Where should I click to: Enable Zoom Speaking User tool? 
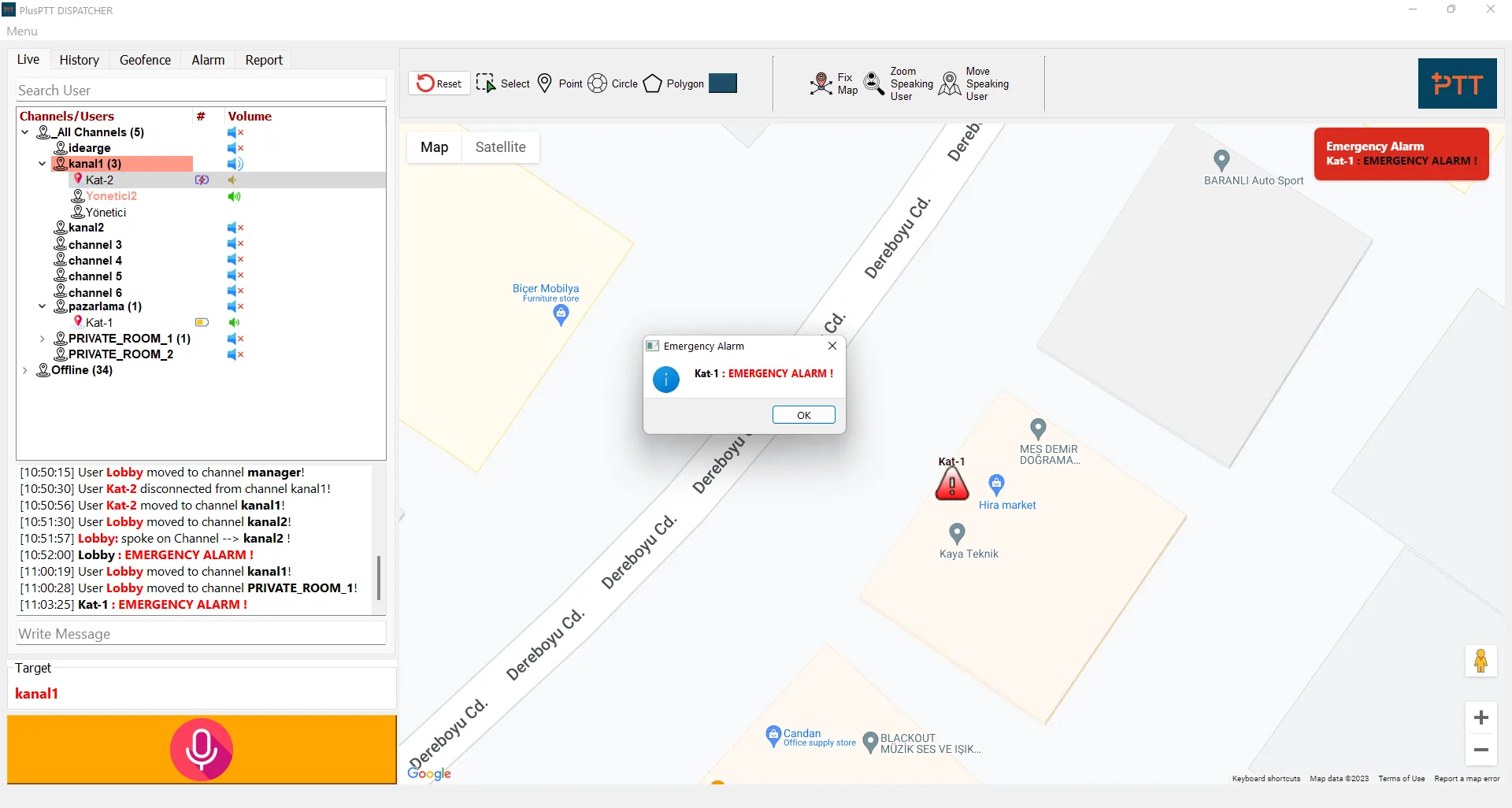(x=874, y=83)
